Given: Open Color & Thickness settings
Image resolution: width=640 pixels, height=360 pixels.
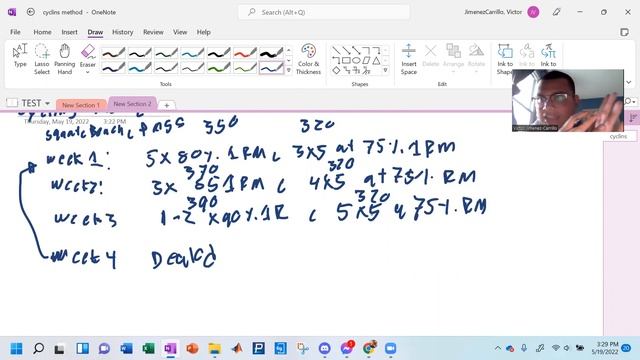Looking at the screenshot, I should (308, 59).
